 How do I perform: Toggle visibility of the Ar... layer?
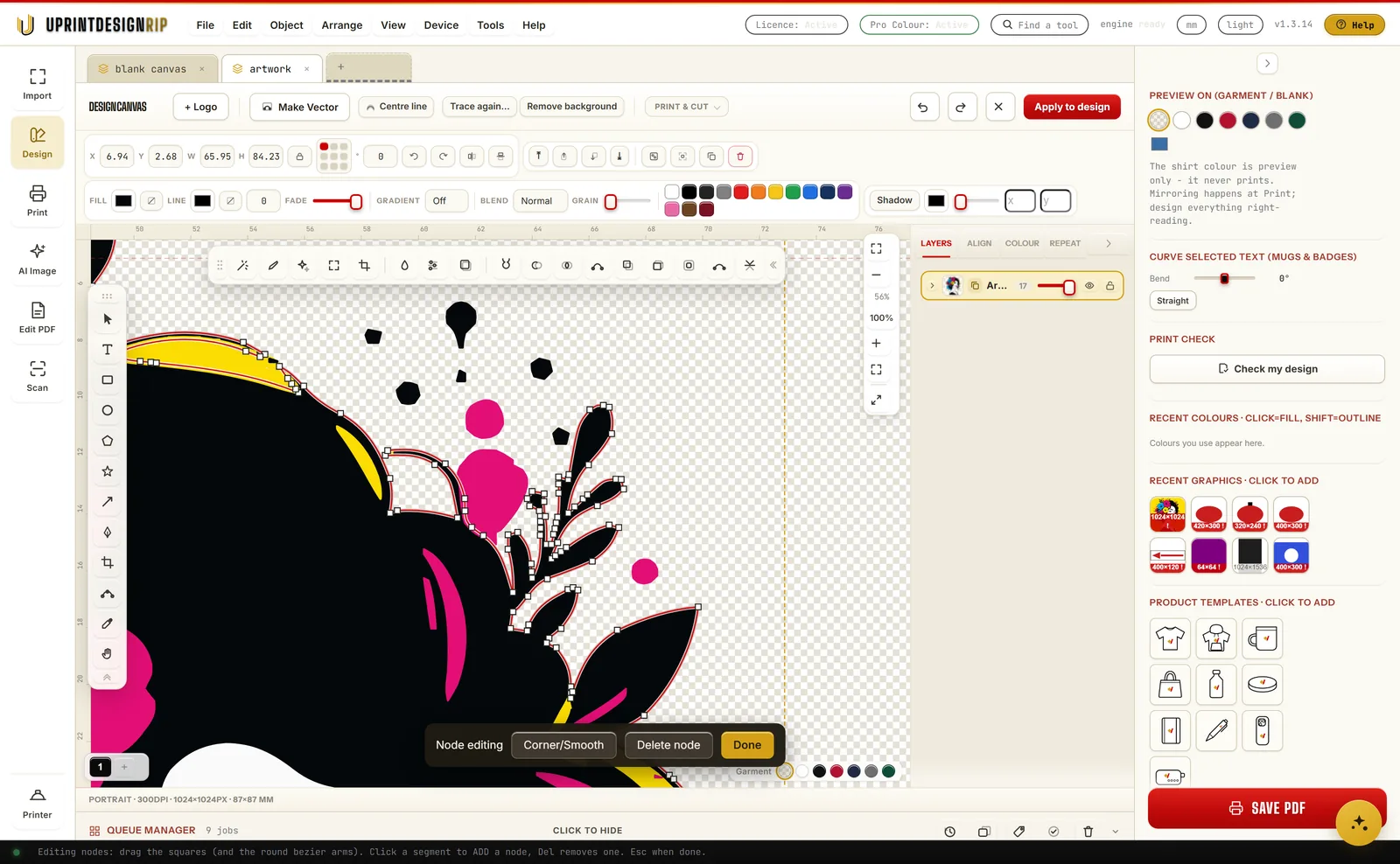pos(1089,286)
